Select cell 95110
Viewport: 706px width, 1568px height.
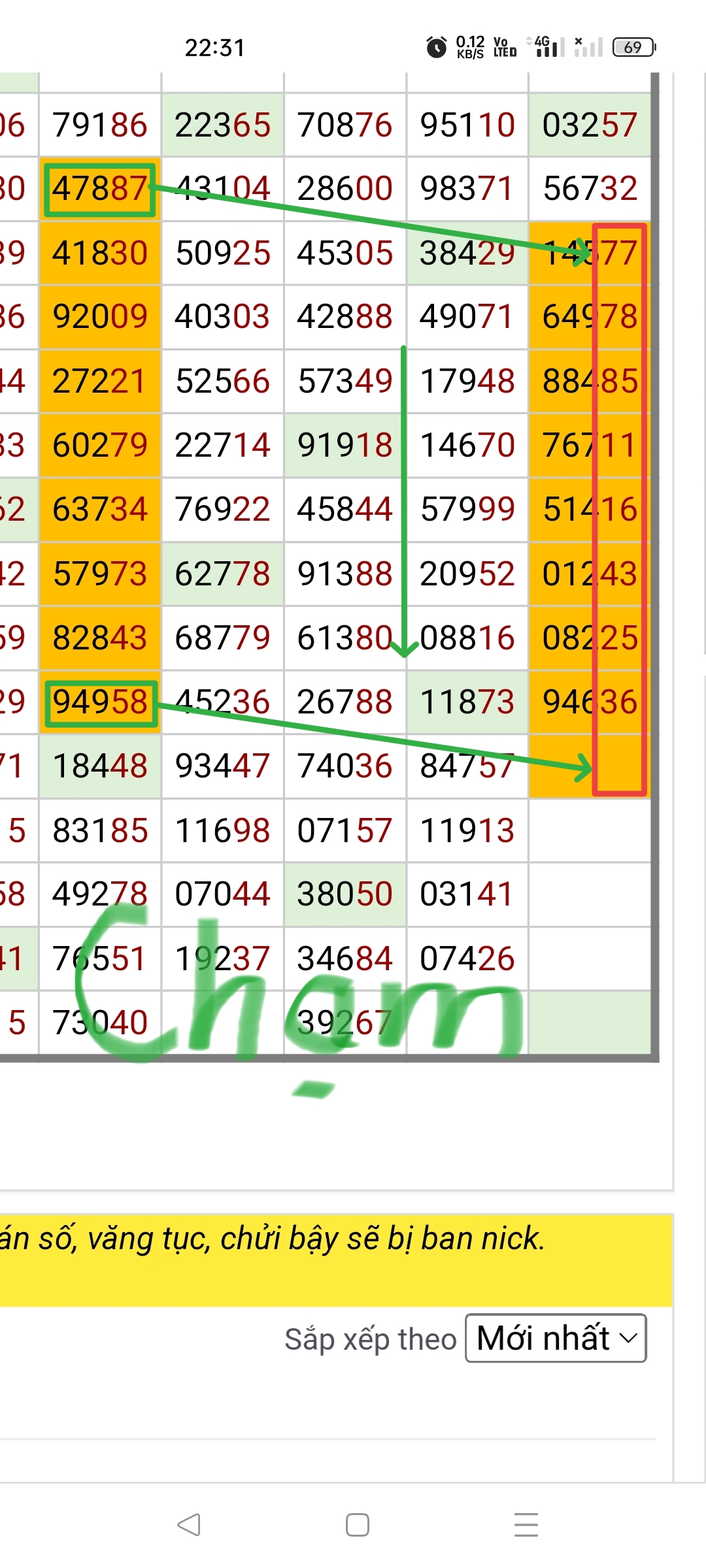(x=467, y=125)
